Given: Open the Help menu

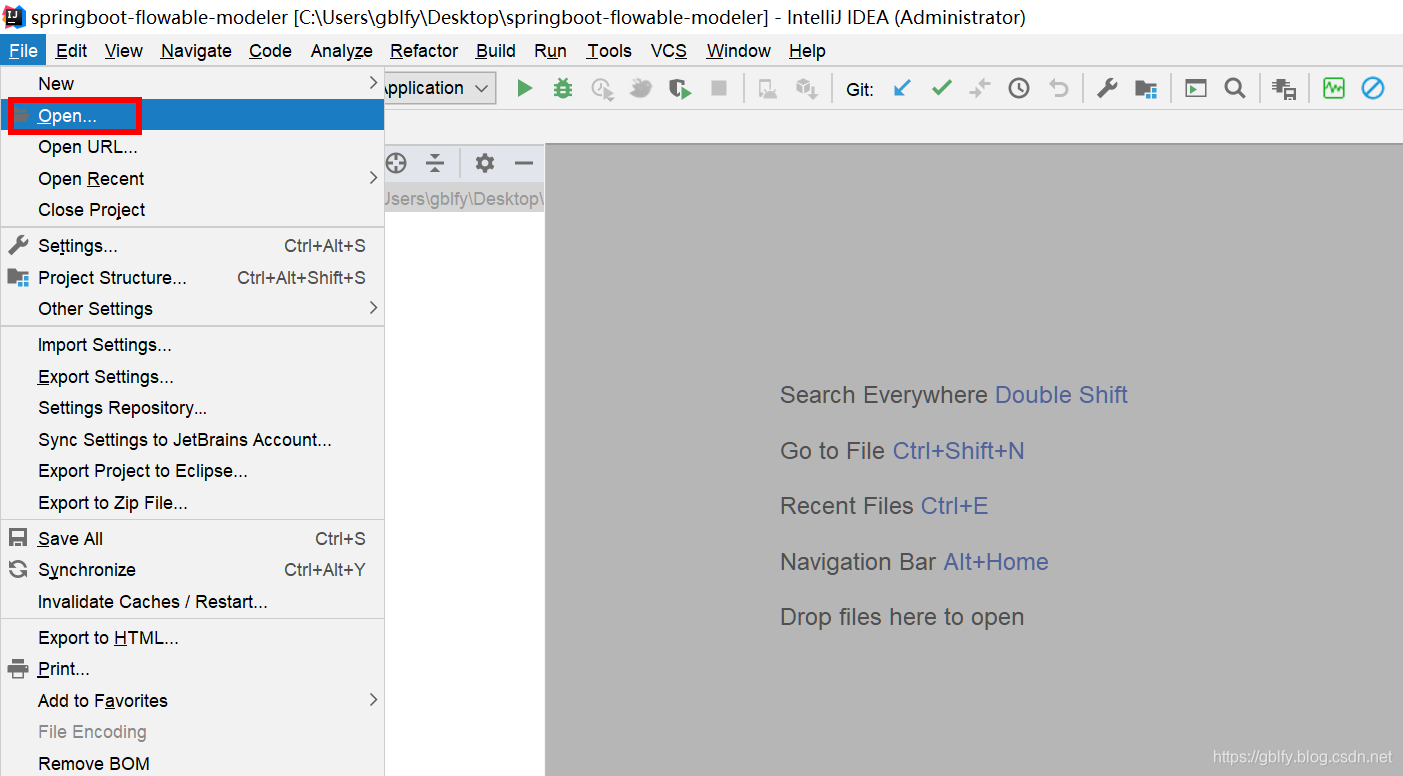Looking at the screenshot, I should tap(807, 51).
